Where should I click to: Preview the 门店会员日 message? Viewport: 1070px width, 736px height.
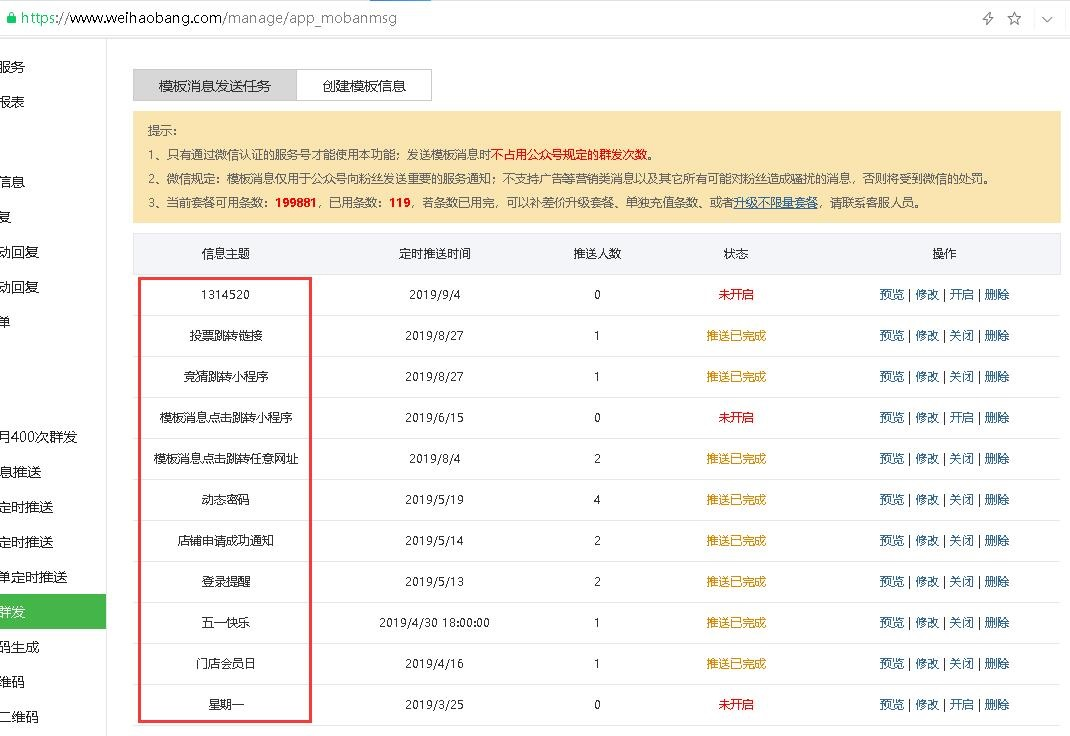click(891, 663)
